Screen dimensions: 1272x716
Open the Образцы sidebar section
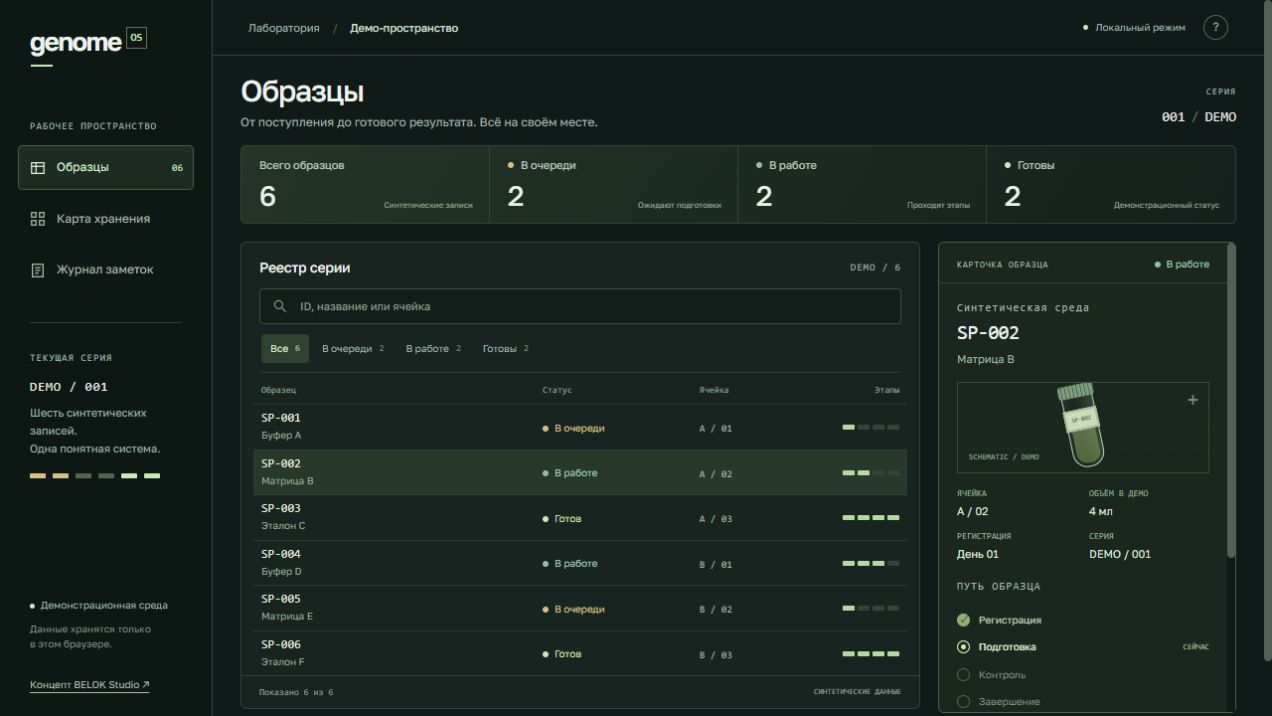(x=106, y=168)
